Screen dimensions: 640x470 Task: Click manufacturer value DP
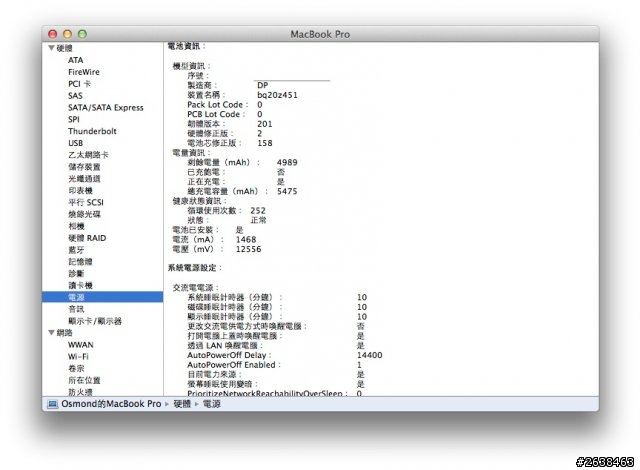(x=262, y=85)
